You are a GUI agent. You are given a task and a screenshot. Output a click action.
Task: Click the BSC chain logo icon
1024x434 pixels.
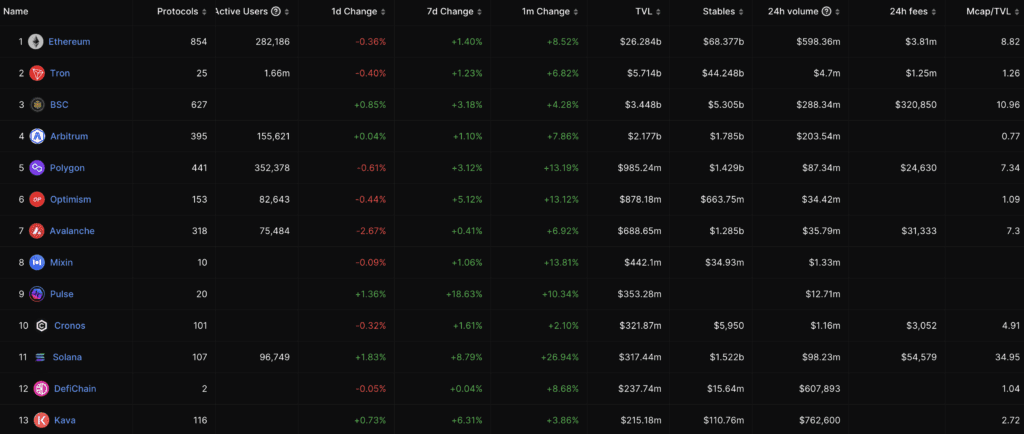(x=37, y=104)
